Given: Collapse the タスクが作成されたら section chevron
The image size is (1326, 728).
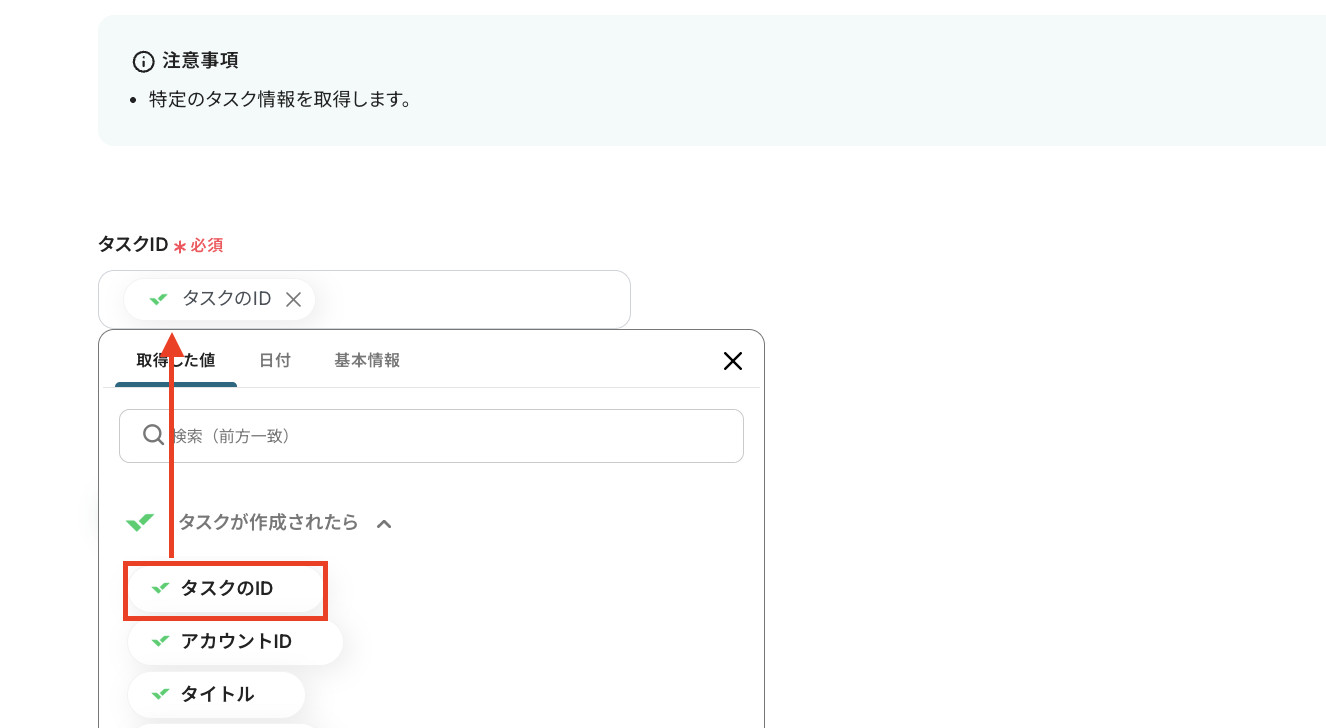Looking at the screenshot, I should pyautogui.click(x=384, y=523).
